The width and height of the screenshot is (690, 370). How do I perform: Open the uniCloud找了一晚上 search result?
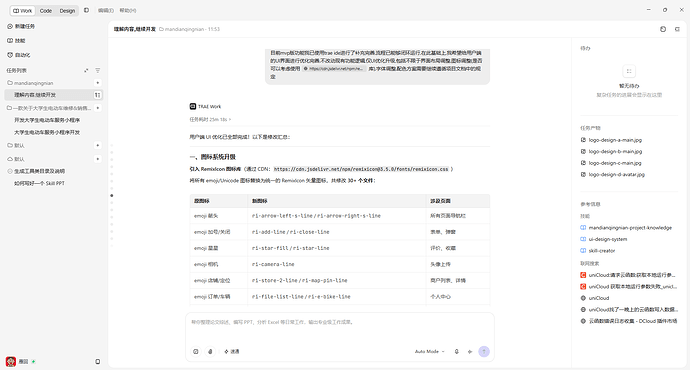tap(629, 309)
